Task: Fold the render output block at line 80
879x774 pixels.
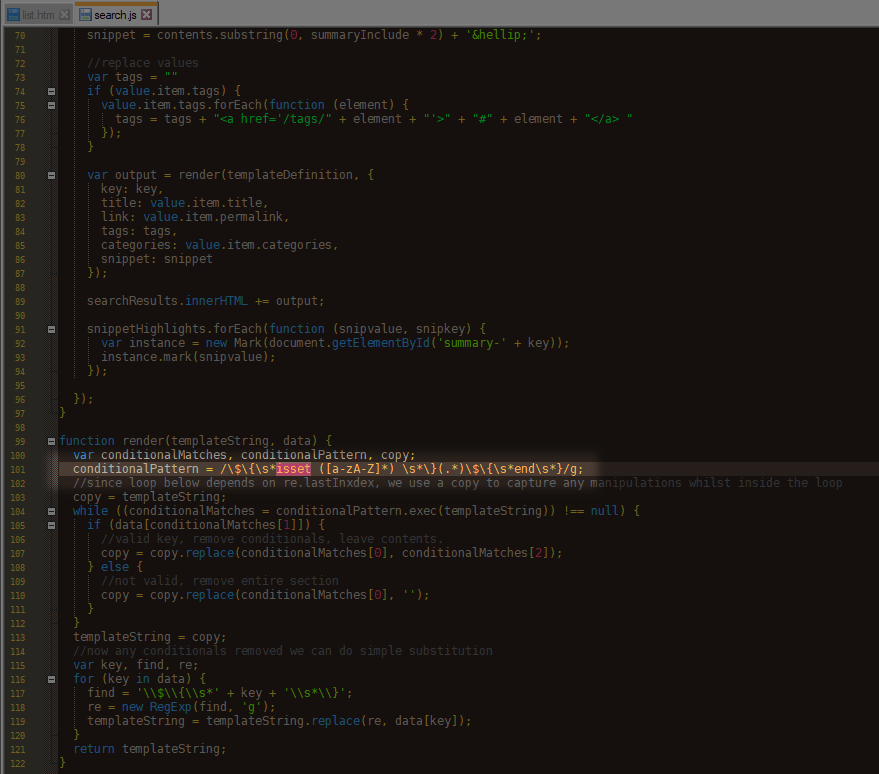Action: (51, 175)
